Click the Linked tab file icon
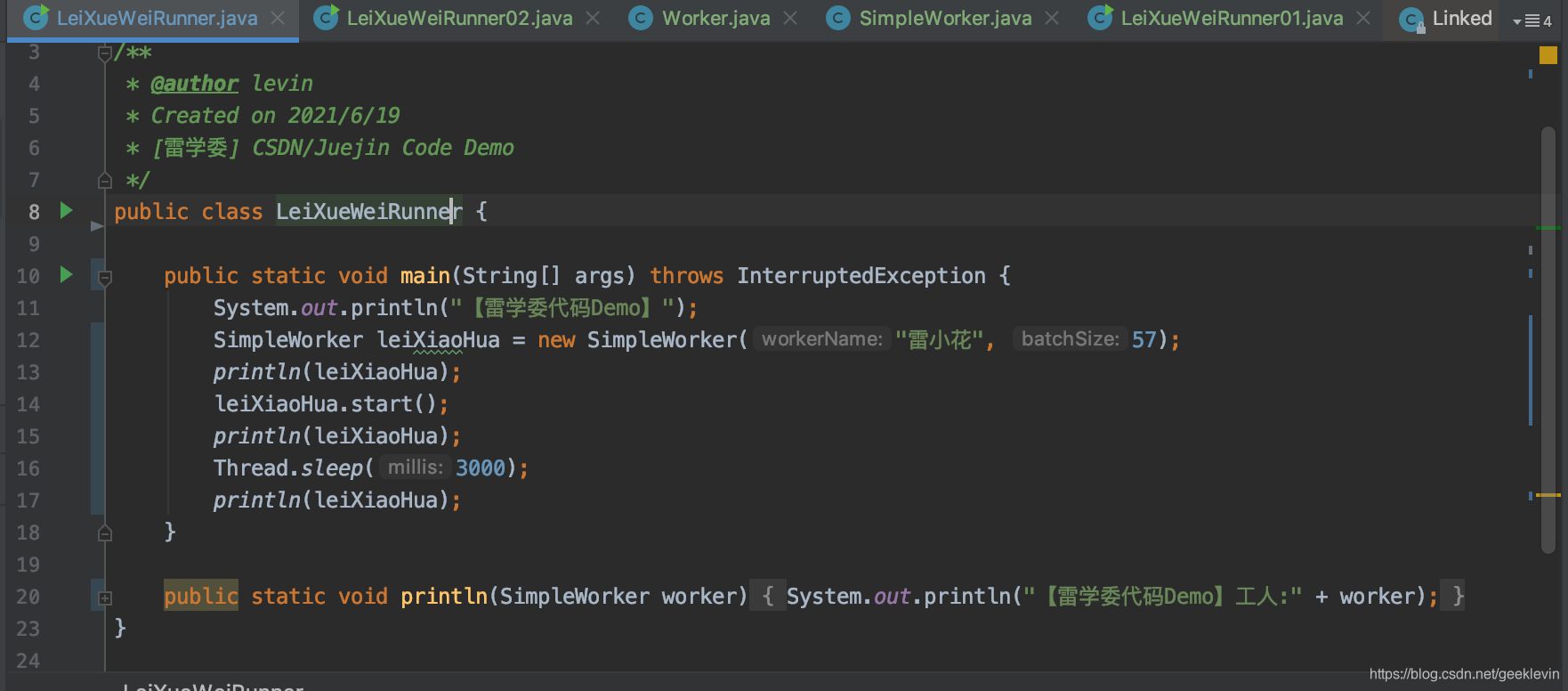Viewport: 1568px width, 691px height. [x=1411, y=20]
